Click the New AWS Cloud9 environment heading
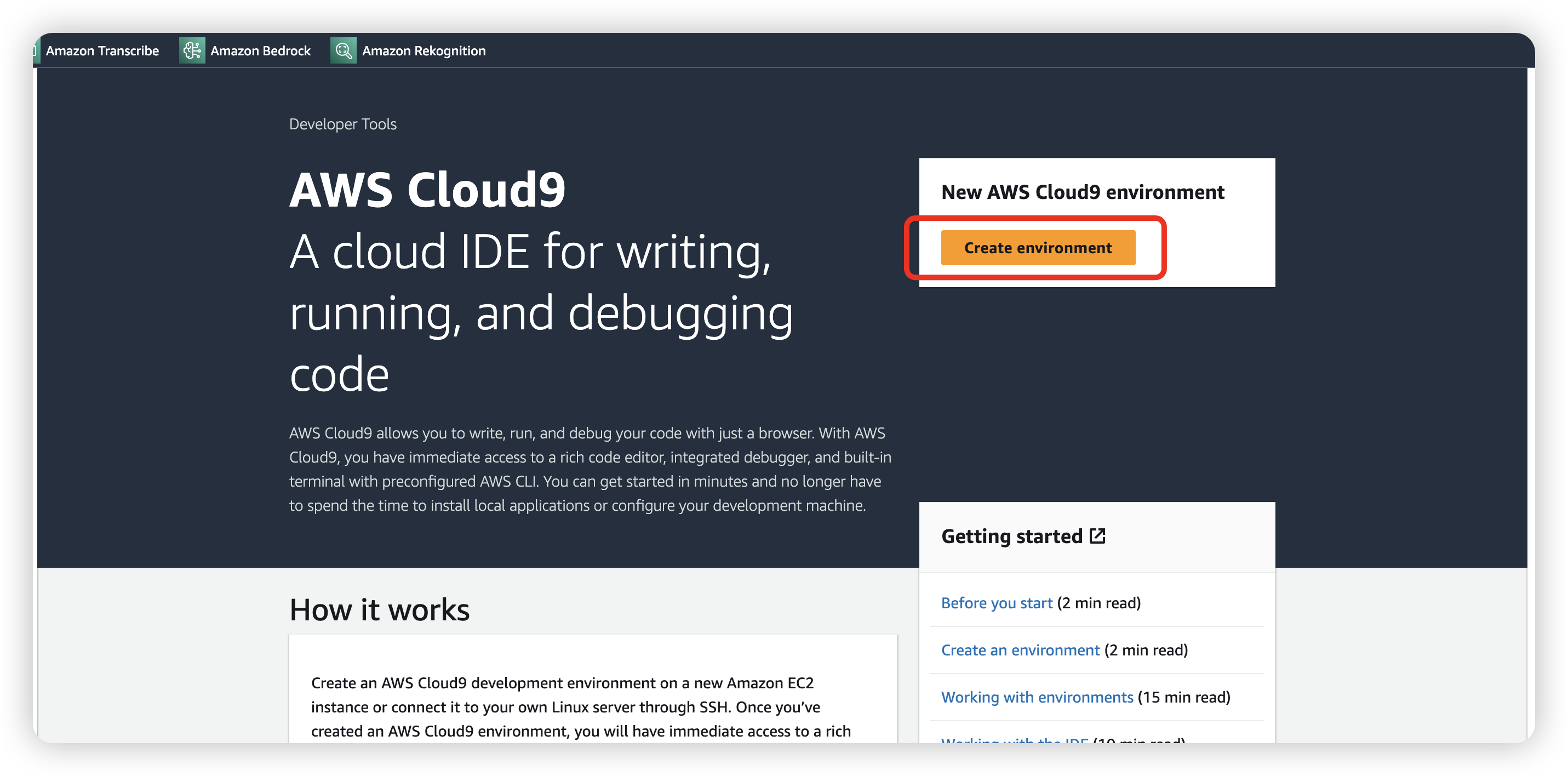Screen dimensions: 1568x776 [x=1082, y=192]
